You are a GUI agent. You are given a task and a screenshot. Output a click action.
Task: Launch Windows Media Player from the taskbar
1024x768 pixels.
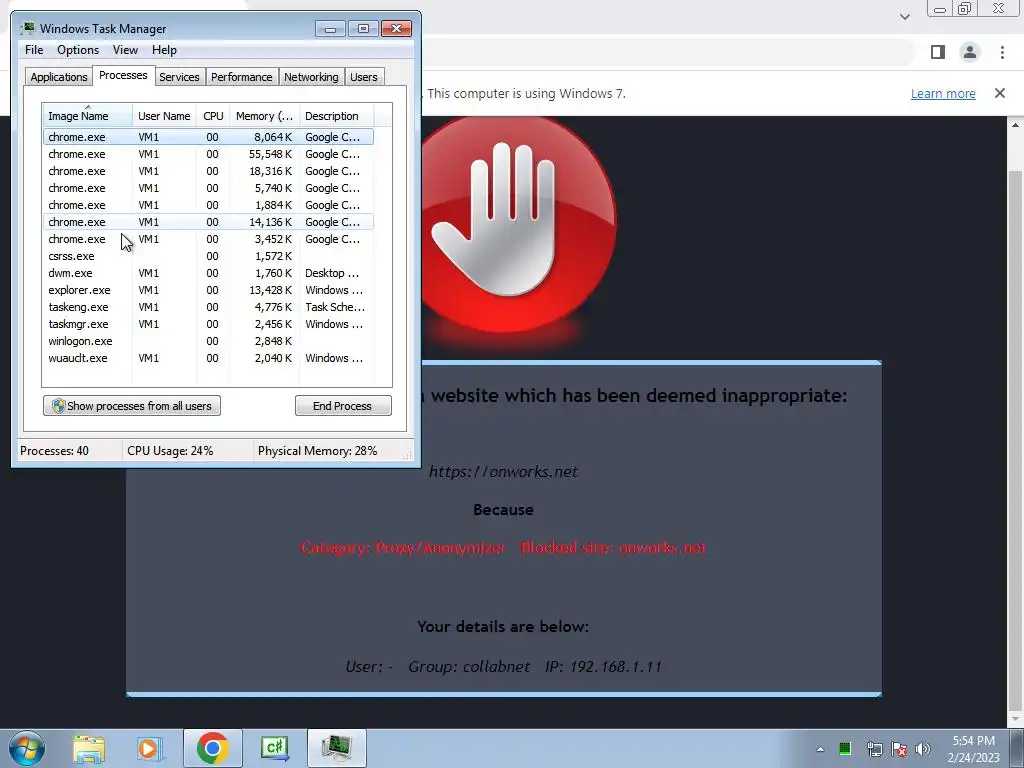coord(150,748)
